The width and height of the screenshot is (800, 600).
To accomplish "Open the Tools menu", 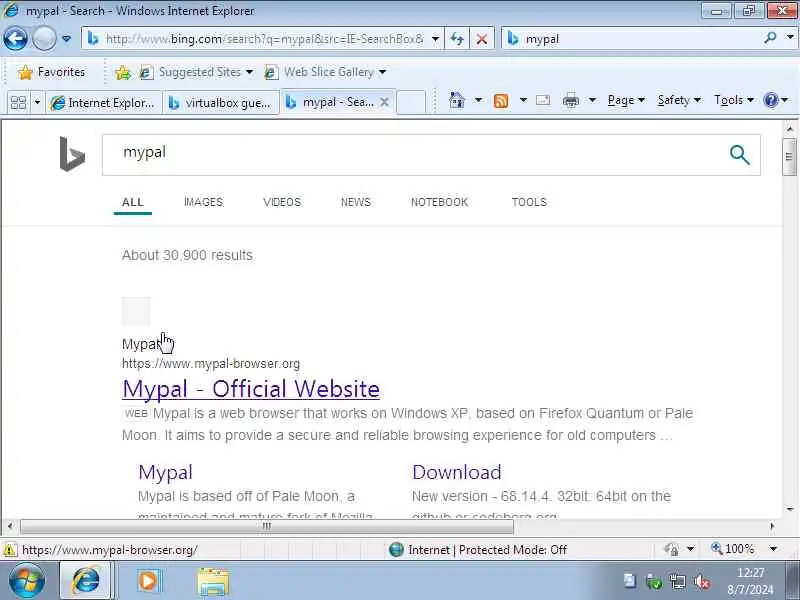I will click(734, 100).
